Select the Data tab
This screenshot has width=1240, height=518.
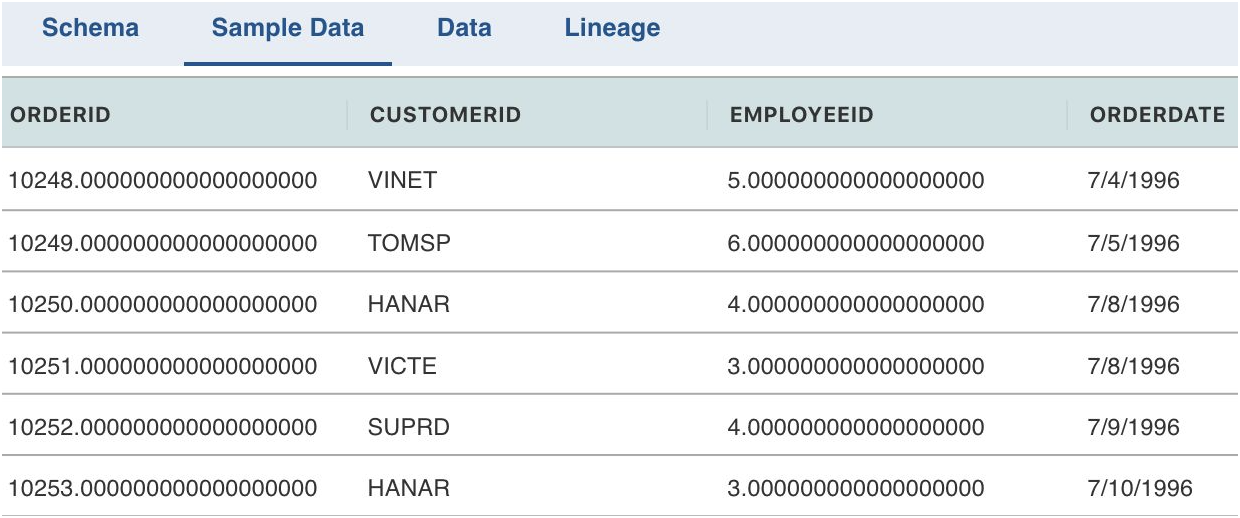pyautogui.click(x=464, y=28)
